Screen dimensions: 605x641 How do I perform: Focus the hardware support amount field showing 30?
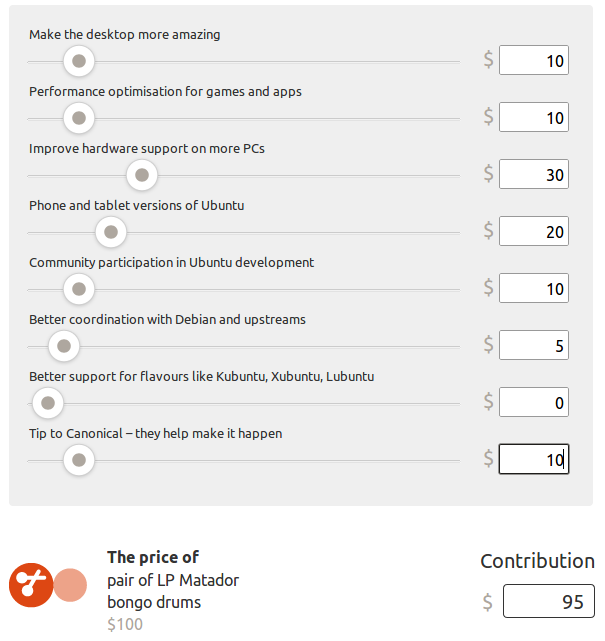pos(534,175)
